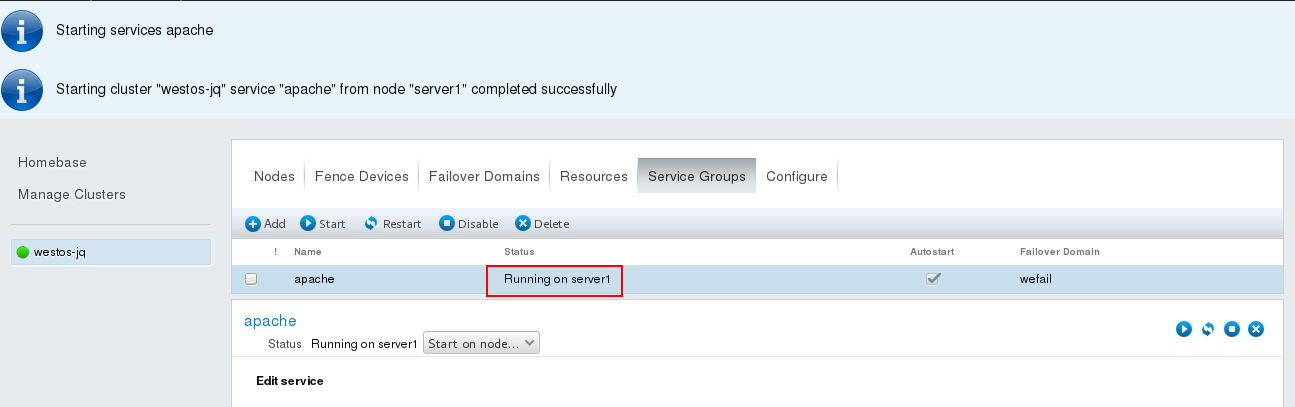
Task: Disable the service via the toolbar Disable icon
Action: point(447,224)
